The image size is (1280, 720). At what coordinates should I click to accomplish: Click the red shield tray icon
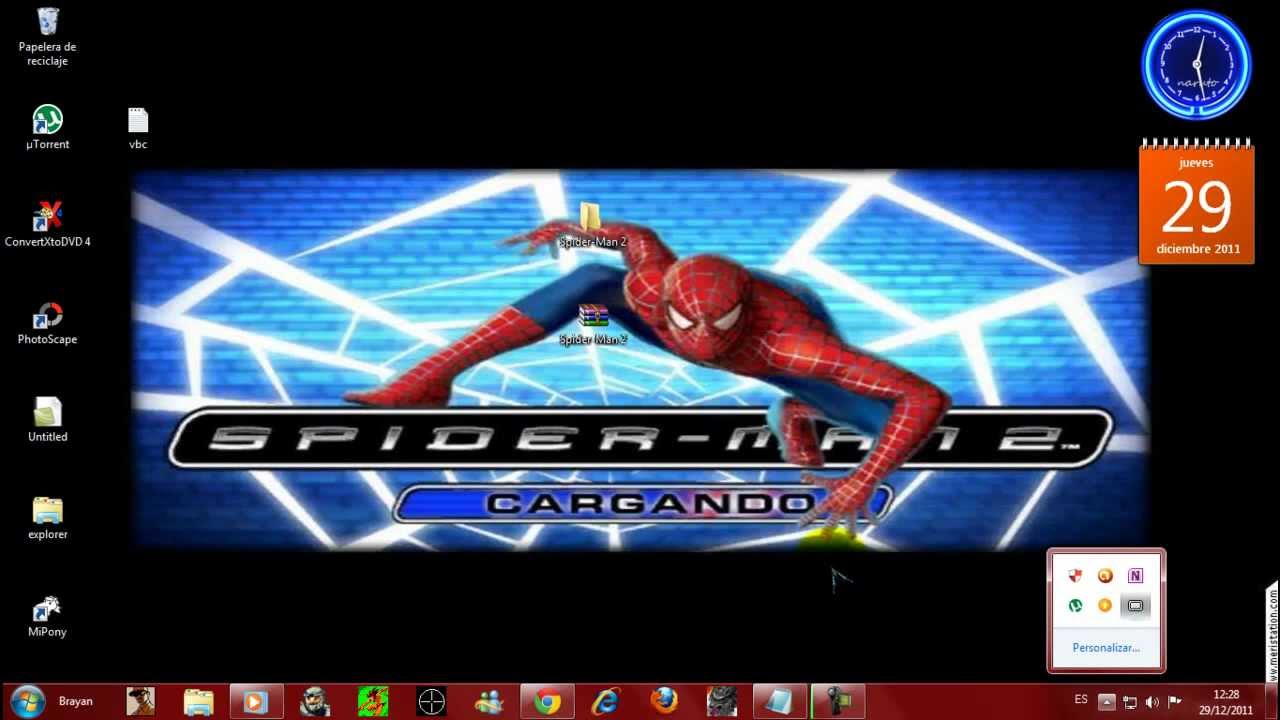(1075, 576)
